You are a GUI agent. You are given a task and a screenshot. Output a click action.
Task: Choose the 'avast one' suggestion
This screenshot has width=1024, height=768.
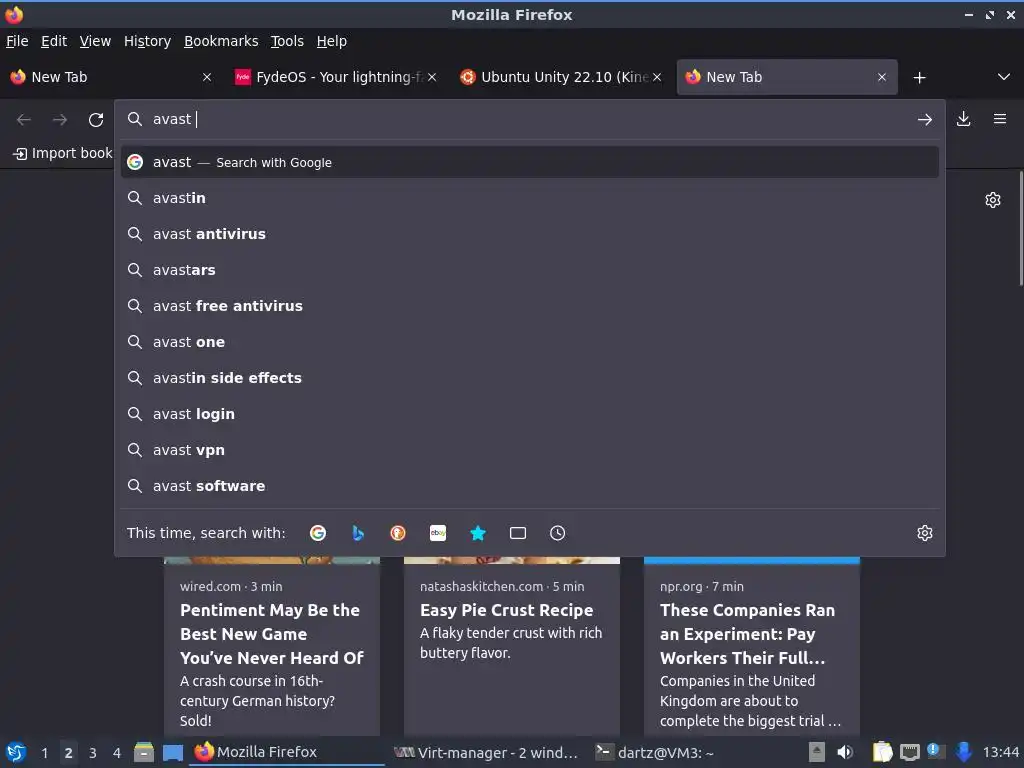[530, 342]
